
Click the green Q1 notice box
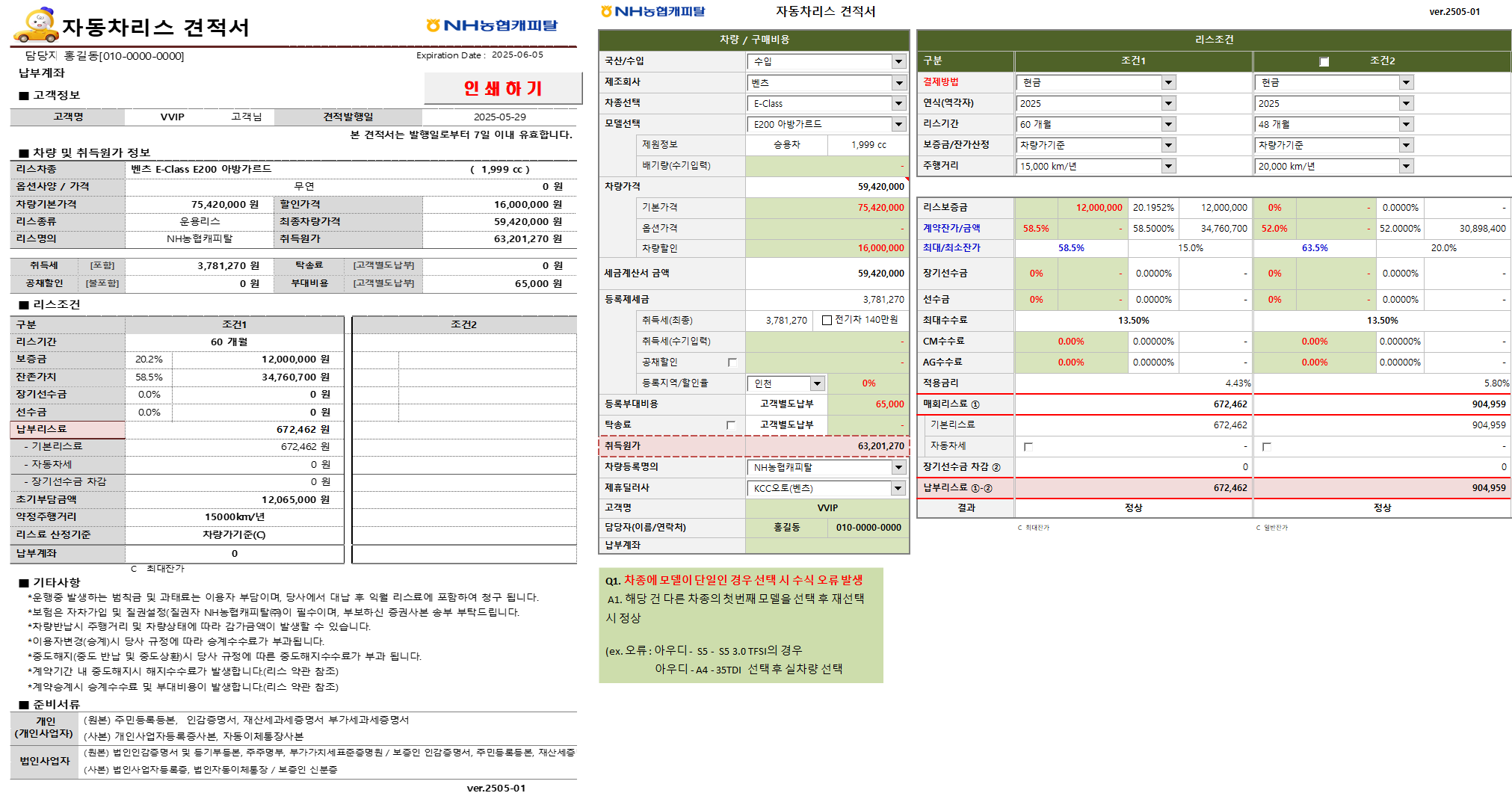pyautogui.click(x=740, y=625)
